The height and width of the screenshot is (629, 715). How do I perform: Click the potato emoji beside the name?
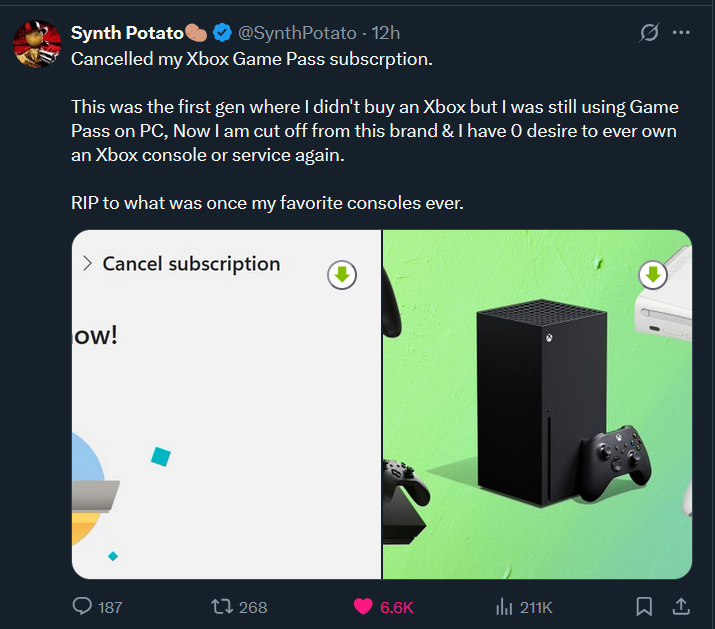pos(195,33)
